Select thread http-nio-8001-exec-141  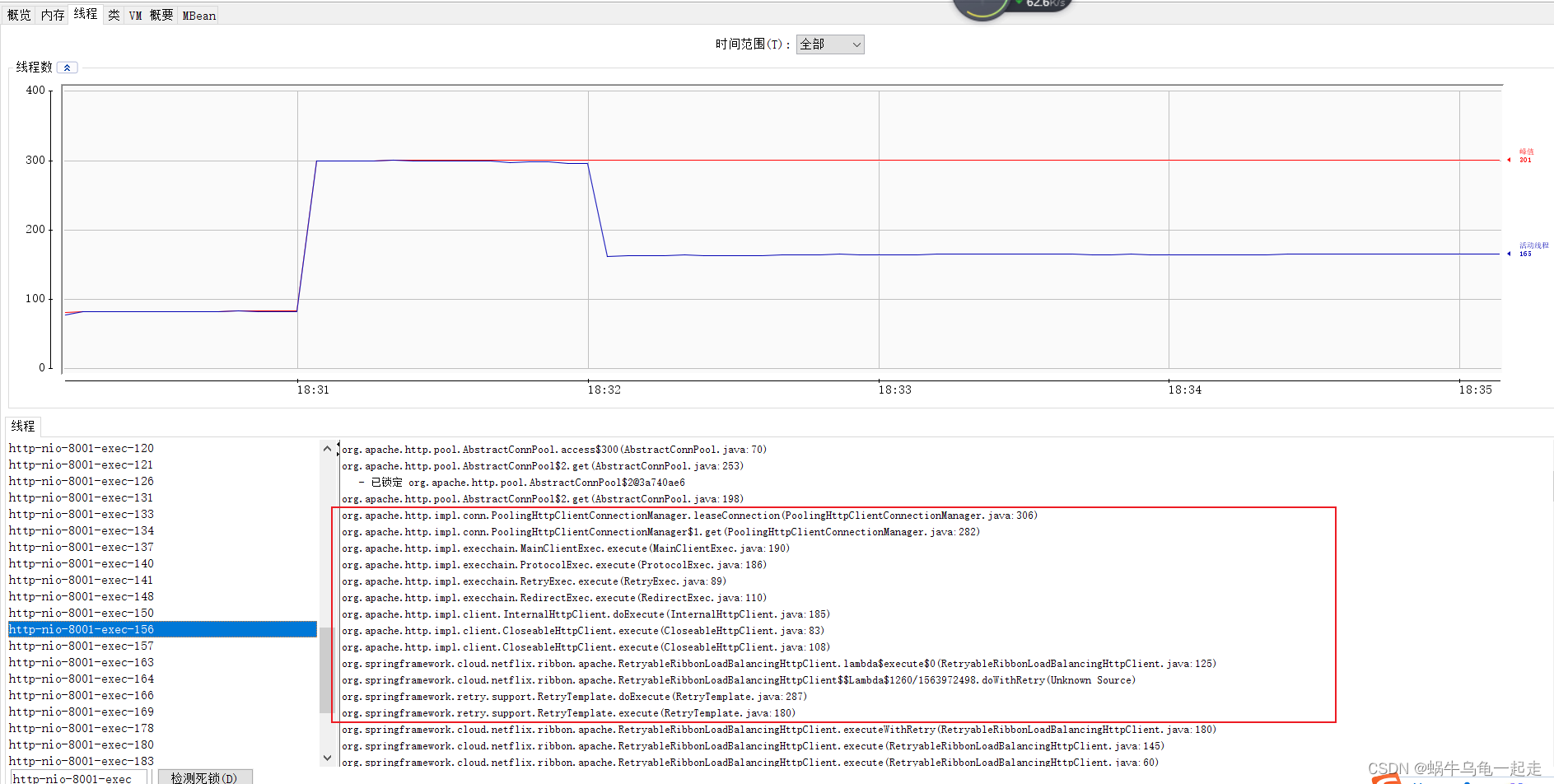[x=162, y=580]
